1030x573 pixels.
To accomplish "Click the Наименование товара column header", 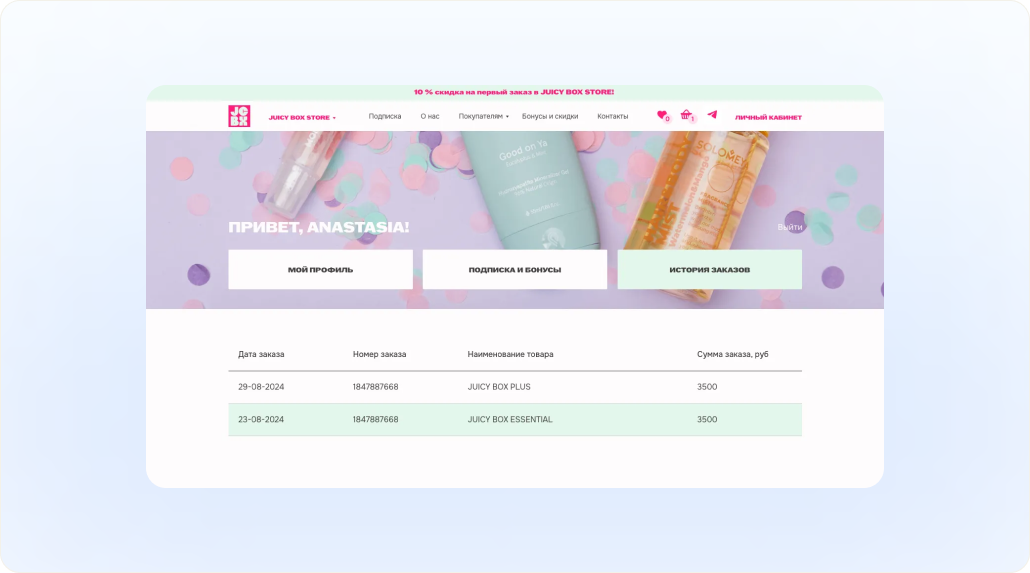I will (x=510, y=354).
